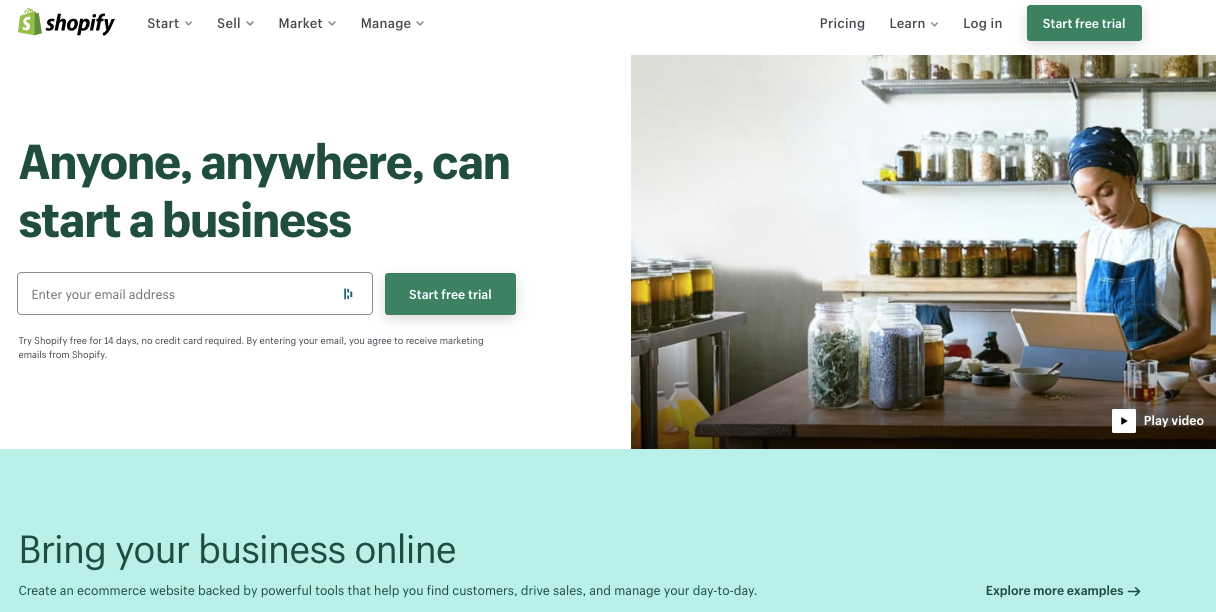Click Start free trial beside email field
This screenshot has width=1216, height=612.
pyautogui.click(x=450, y=294)
